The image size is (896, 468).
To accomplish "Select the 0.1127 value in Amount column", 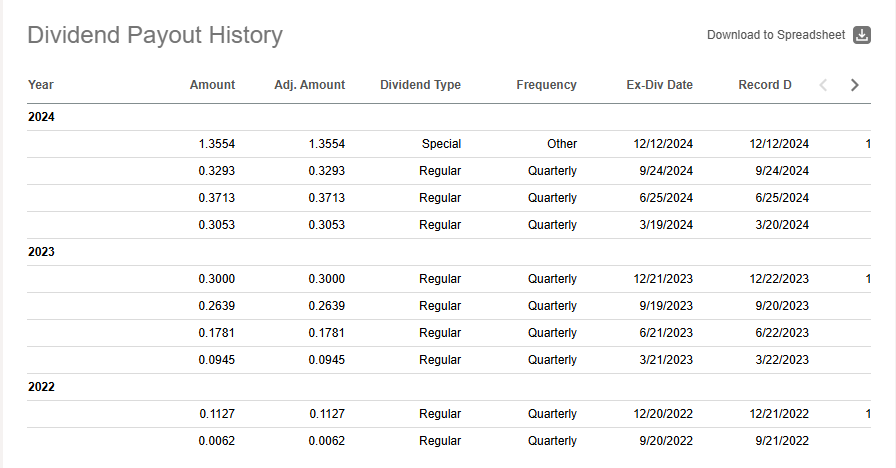I will click(x=217, y=414).
